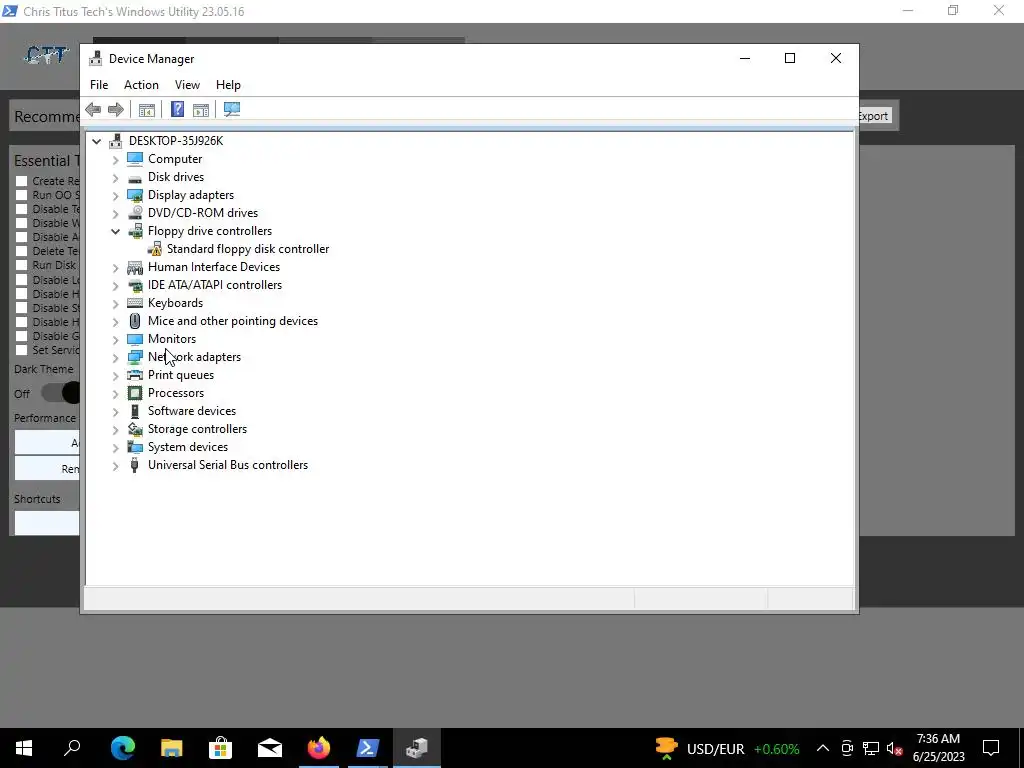Image resolution: width=1024 pixels, height=768 pixels.
Task: Click the Action Pane toolbar icon
Action: click(x=200, y=110)
